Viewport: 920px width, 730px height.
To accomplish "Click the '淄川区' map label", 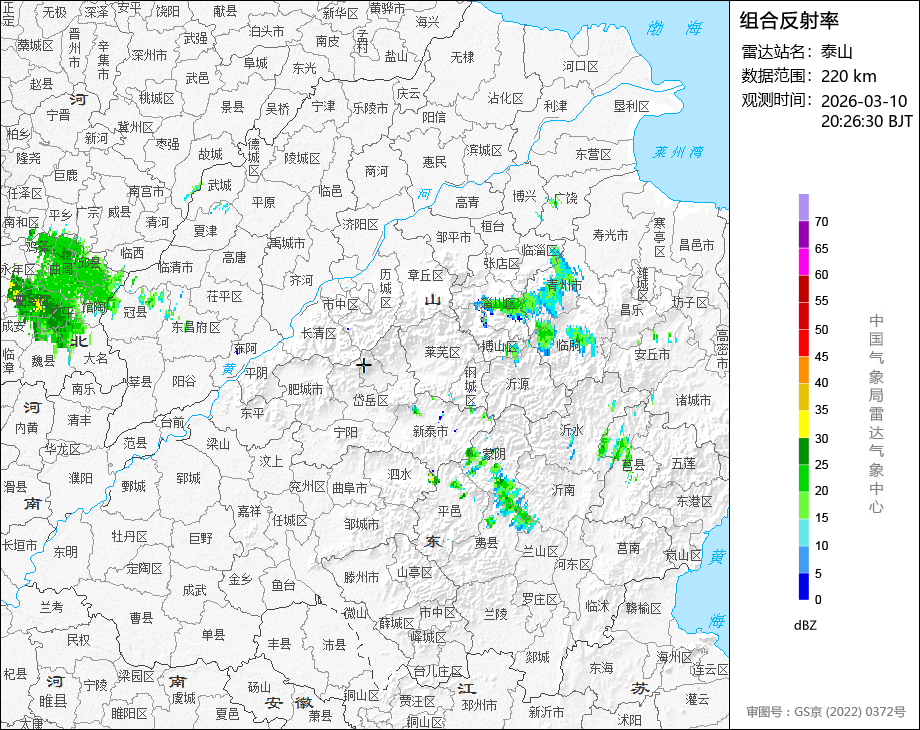I will (x=499, y=303).
